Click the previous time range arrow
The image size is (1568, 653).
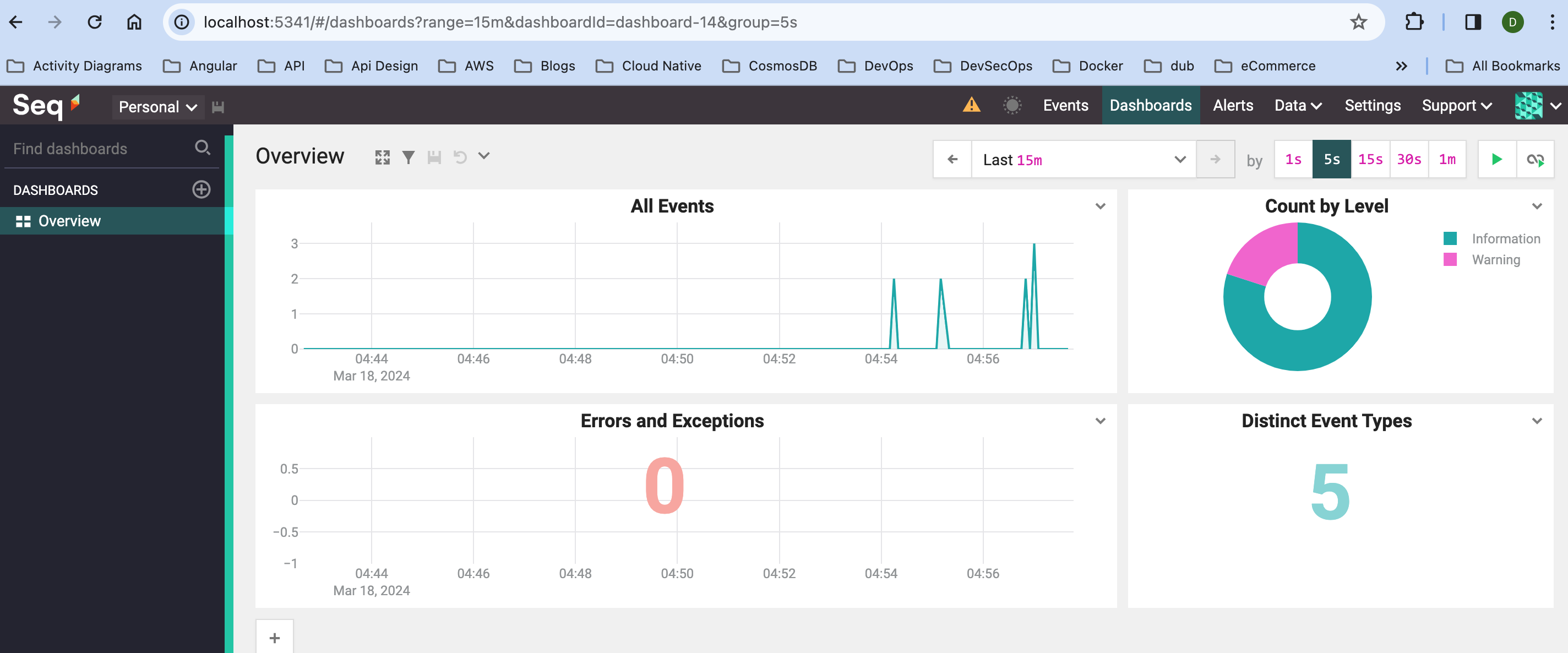(952, 160)
